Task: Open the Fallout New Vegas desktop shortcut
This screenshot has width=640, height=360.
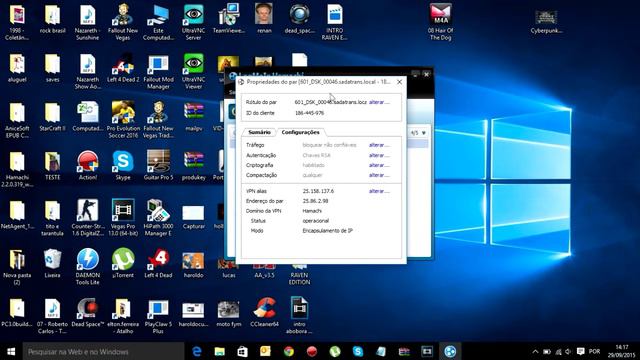Action: click(x=123, y=22)
